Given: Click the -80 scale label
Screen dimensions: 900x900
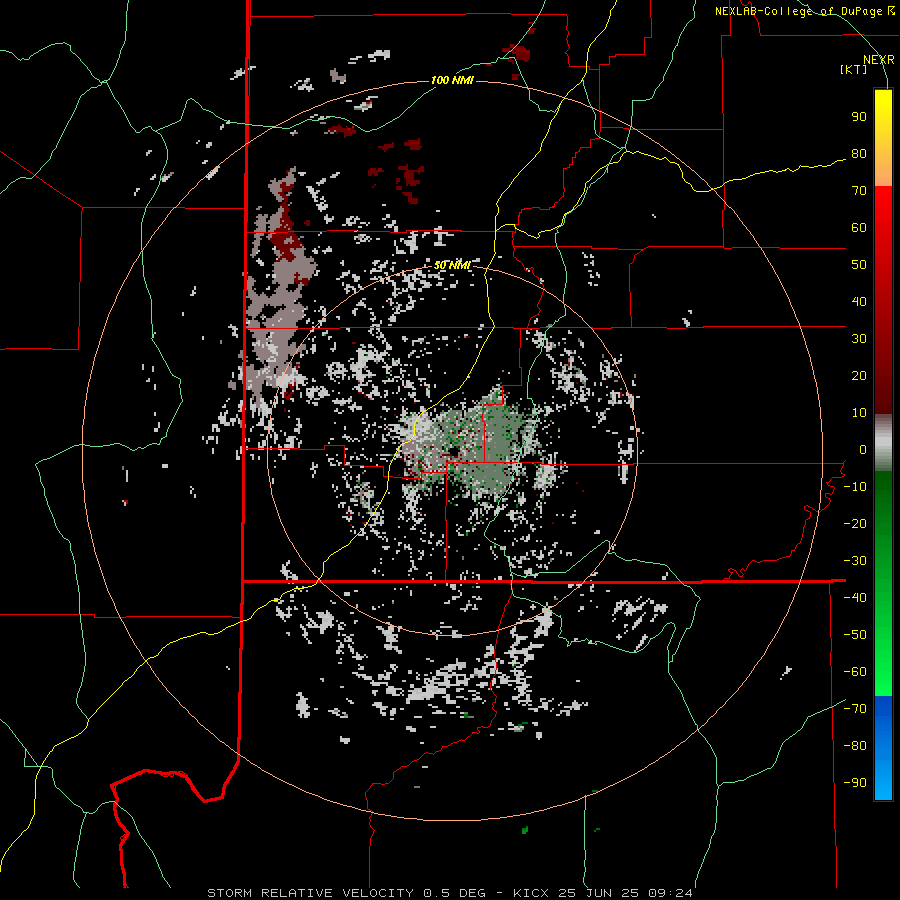Looking at the screenshot, I should (855, 746).
